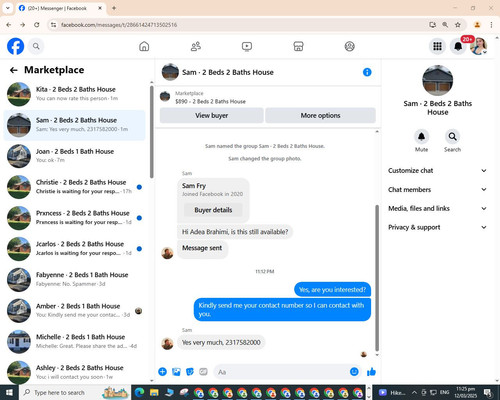Open Microsoft Edge from the taskbar
The height and width of the screenshot is (400, 500).
pos(139,392)
